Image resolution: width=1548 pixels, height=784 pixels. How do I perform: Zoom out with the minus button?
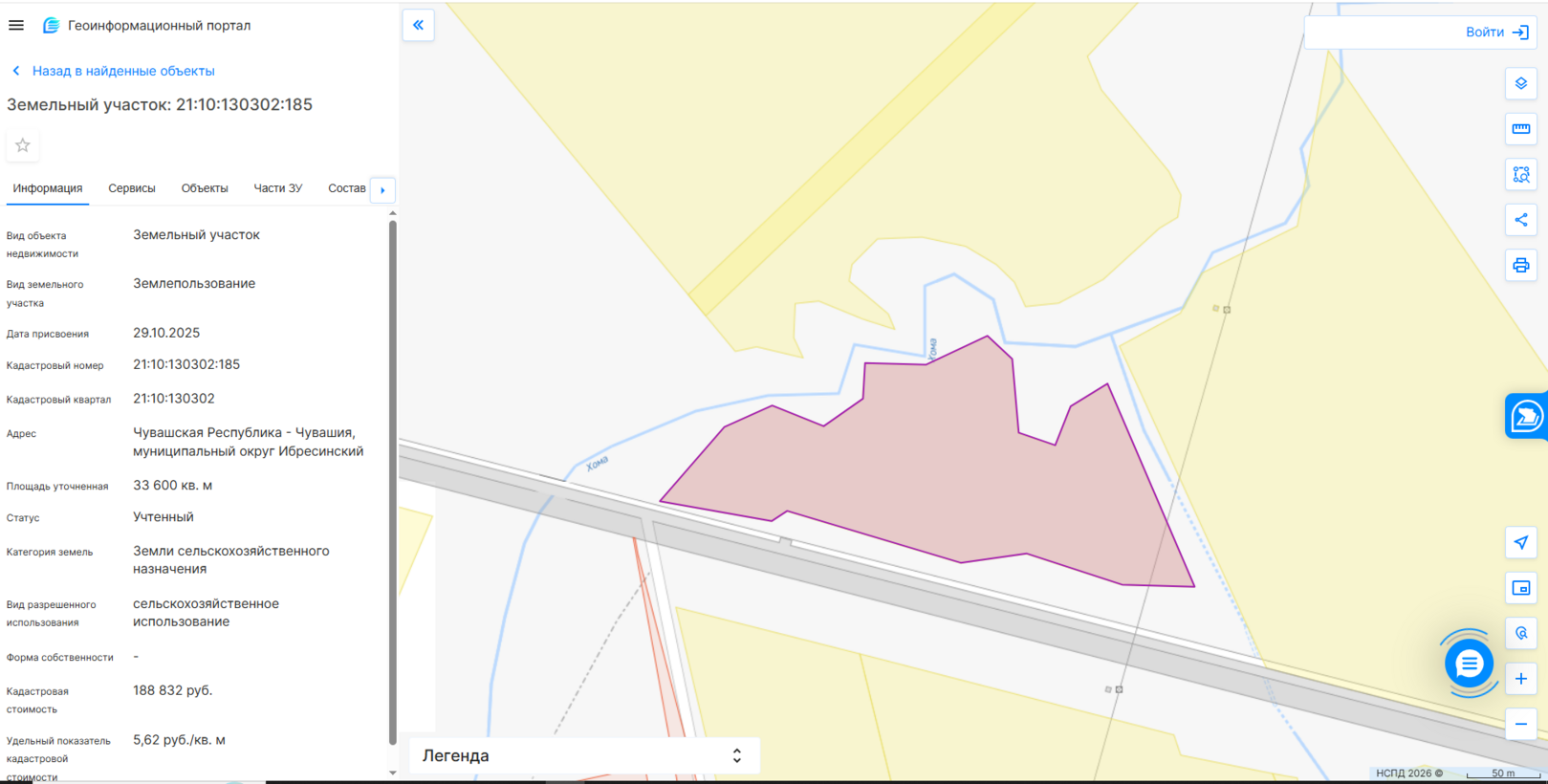pyautogui.click(x=1520, y=724)
